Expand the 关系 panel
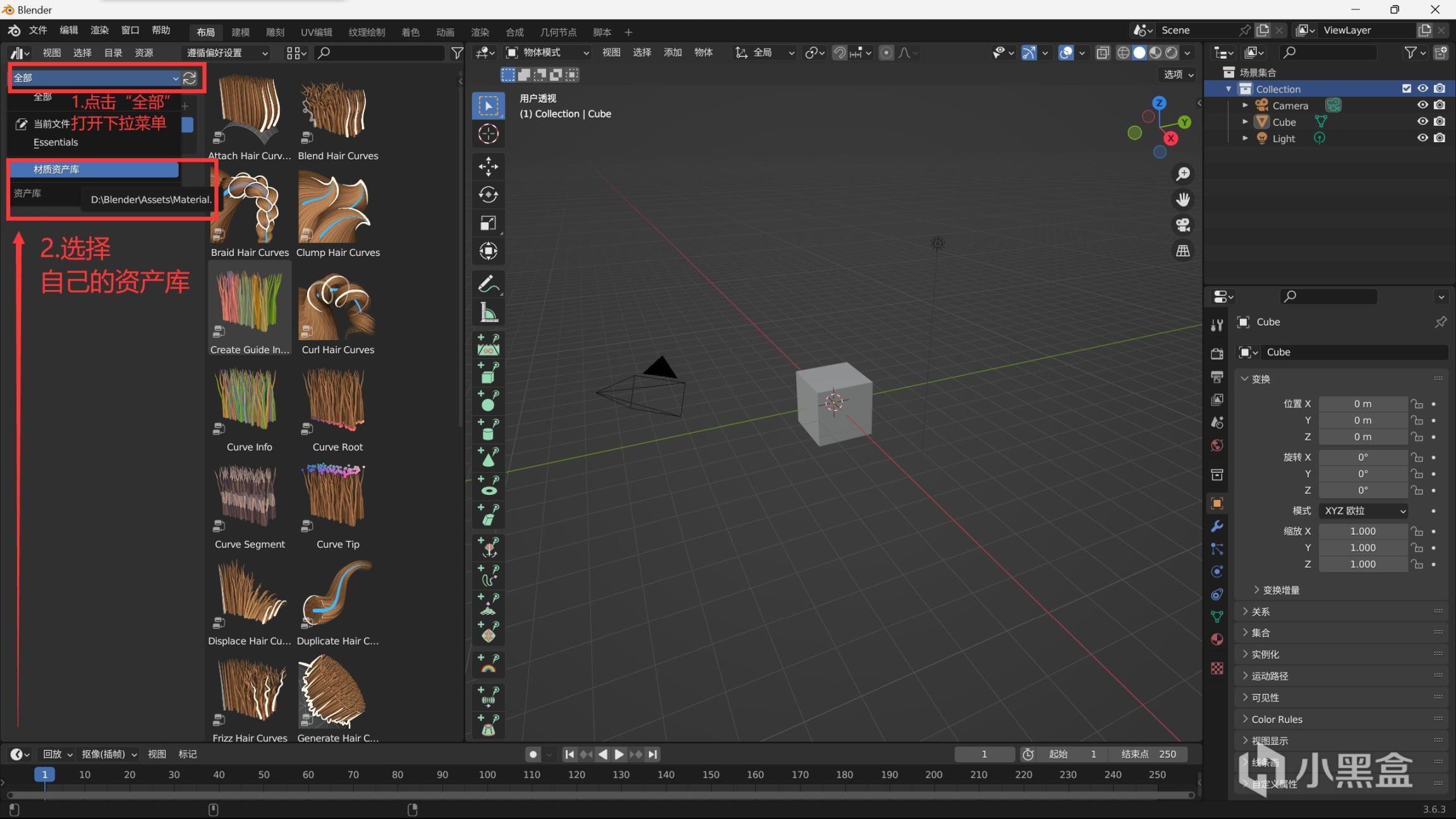Image resolution: width=1456 pixels, height=819 pixels. 1260,612
